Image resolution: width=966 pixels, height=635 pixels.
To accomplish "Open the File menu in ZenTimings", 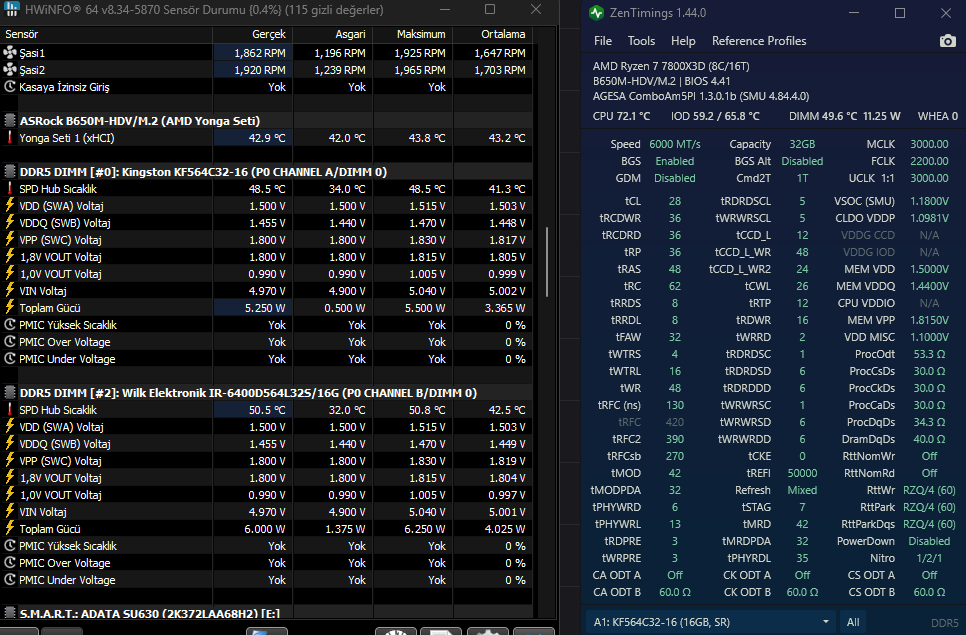I will point(603,41).
